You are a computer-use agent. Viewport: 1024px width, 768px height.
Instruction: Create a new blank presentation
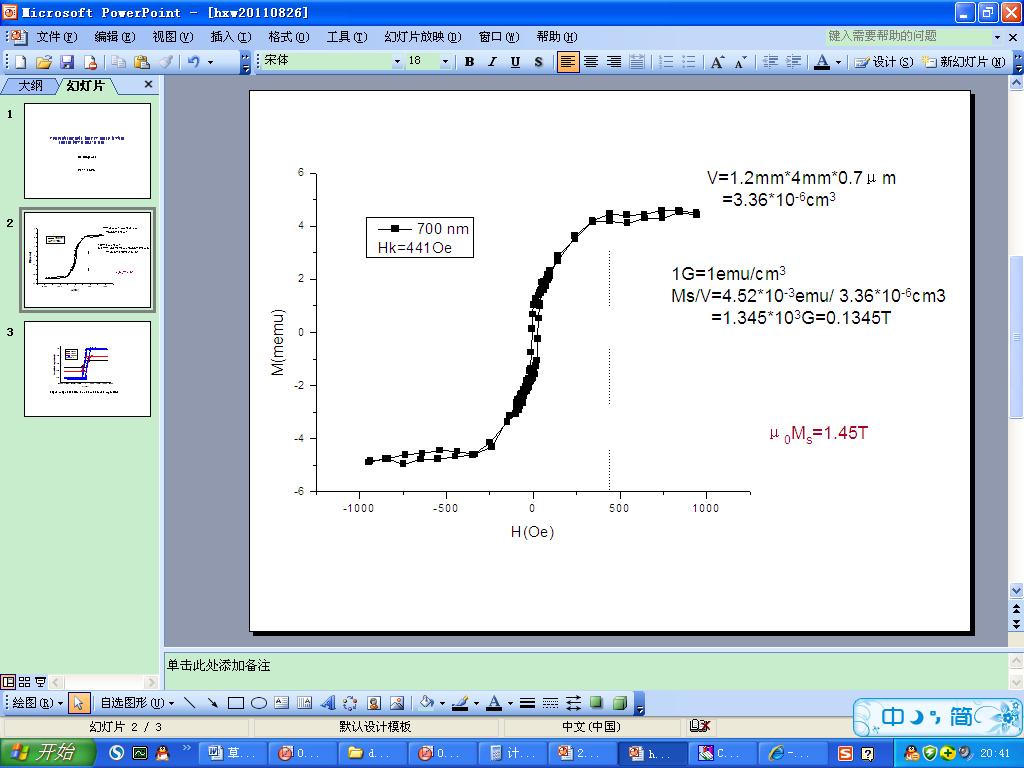(21, 62)
